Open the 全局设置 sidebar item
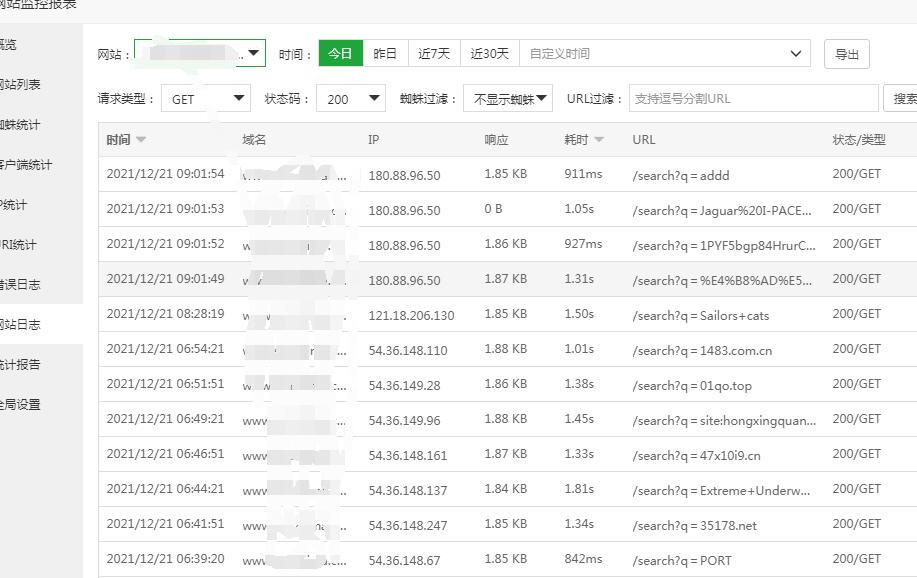The width and height of the screenshot is (917, 578). [x=20, y=404]
